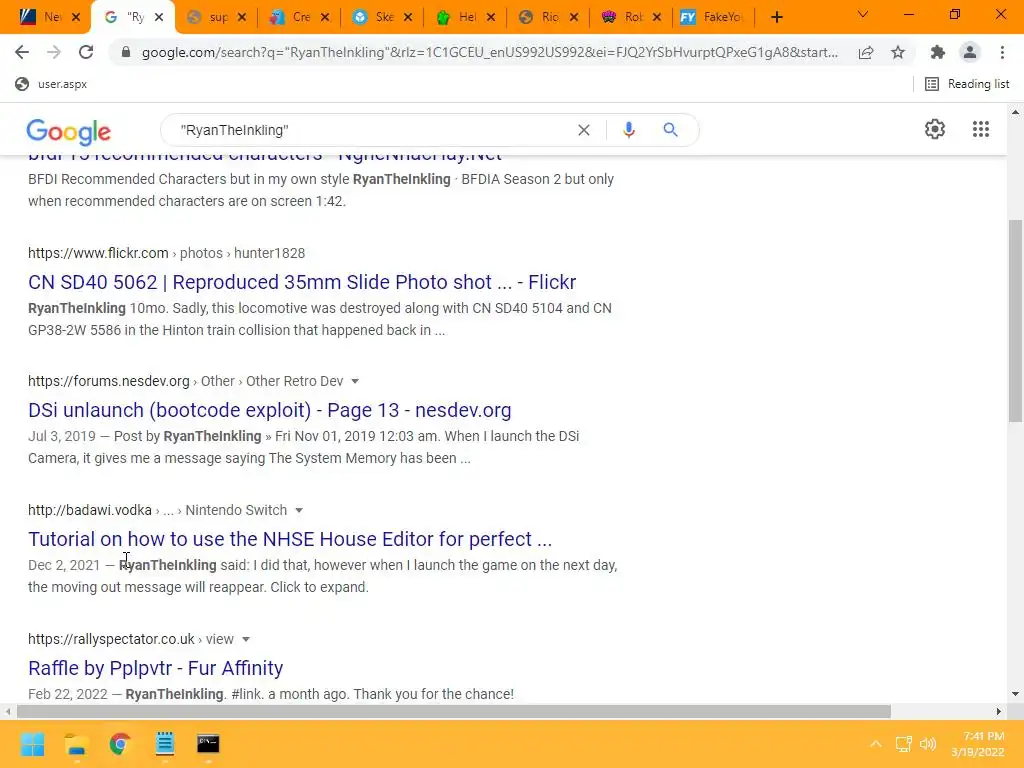Reload the current page
1024x768 pixels.
(x=86, y=52)
